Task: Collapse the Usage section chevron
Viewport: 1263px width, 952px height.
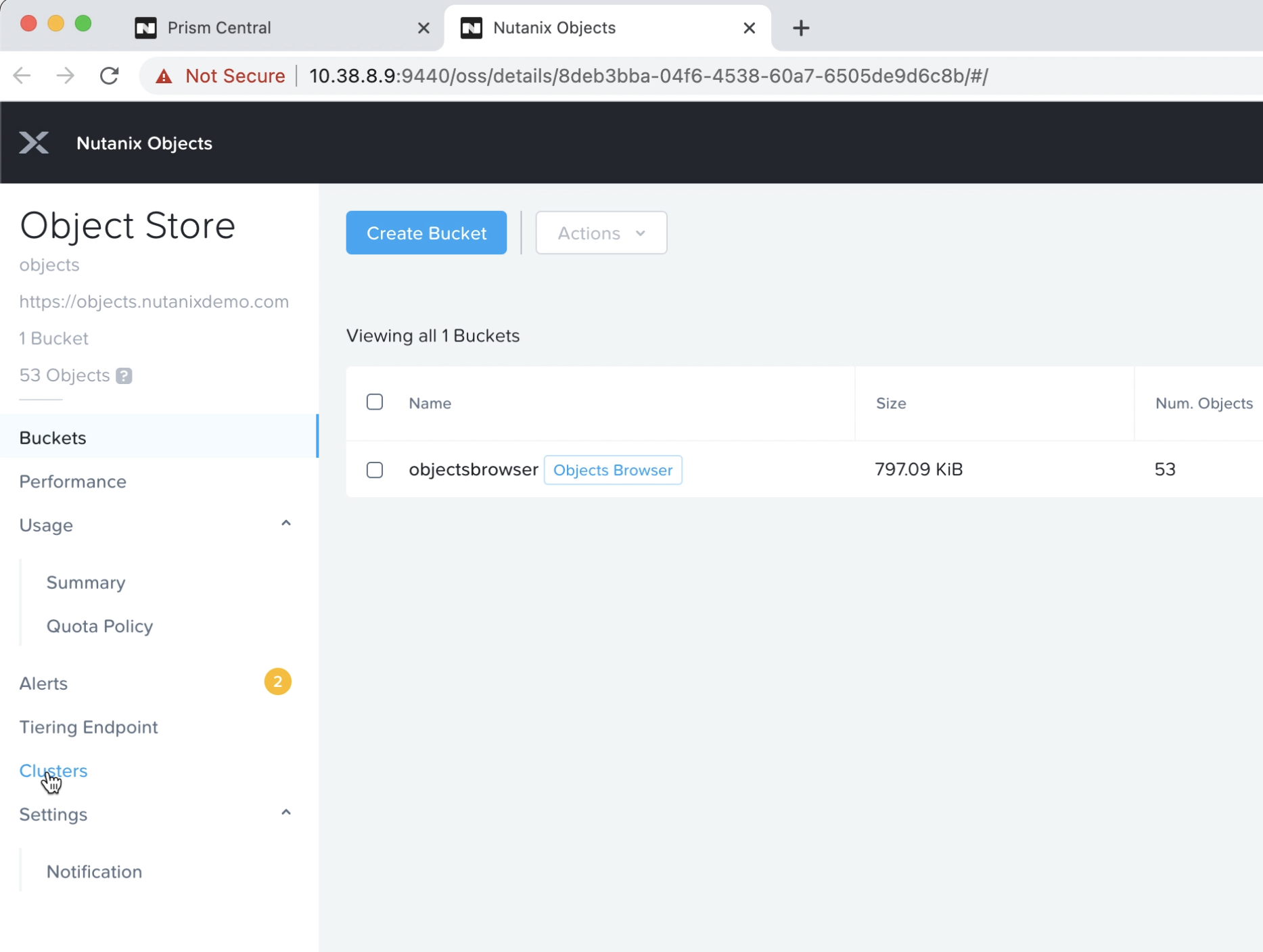Action: [x=286, y=524]
